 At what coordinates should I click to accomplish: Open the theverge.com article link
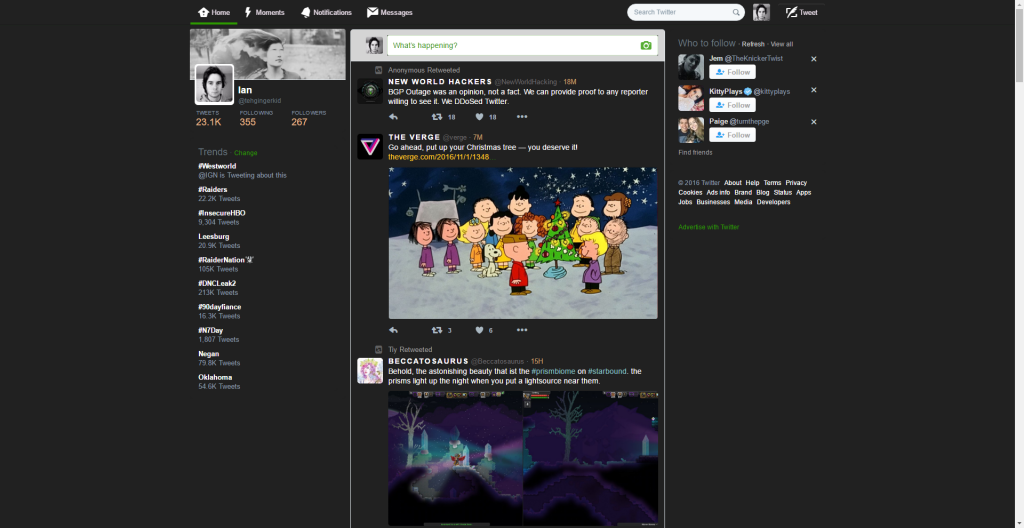tap(439, 157)
